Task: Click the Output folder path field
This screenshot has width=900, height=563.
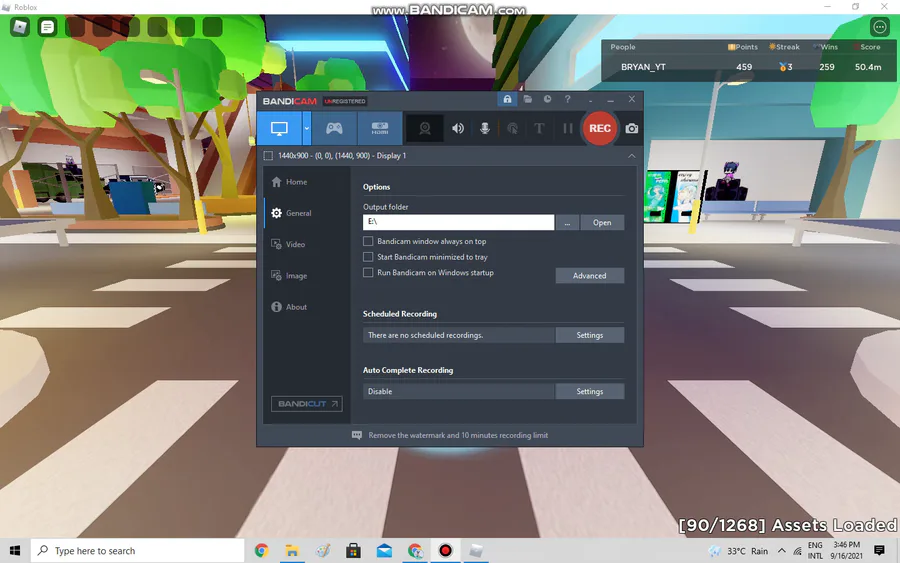Action: [459, 222]
